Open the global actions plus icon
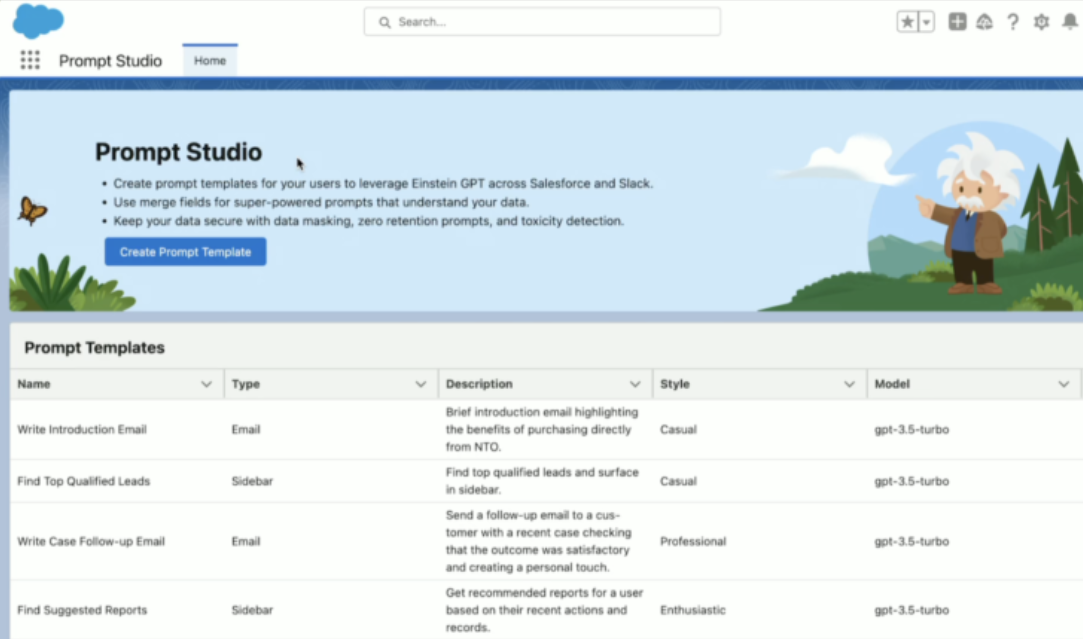The height and width of the screenshot is (639, 1083). 957,22
